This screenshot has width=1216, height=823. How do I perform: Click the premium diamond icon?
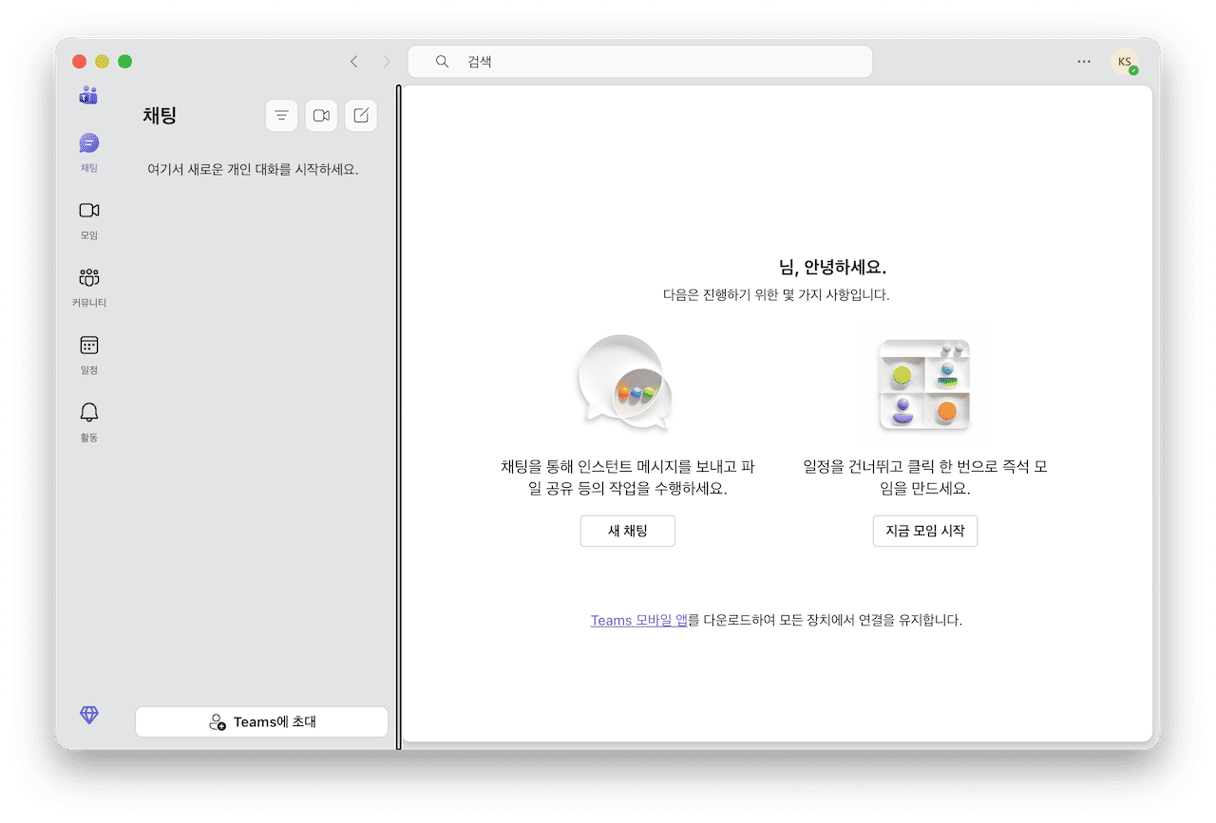click(x=89, y=715)
